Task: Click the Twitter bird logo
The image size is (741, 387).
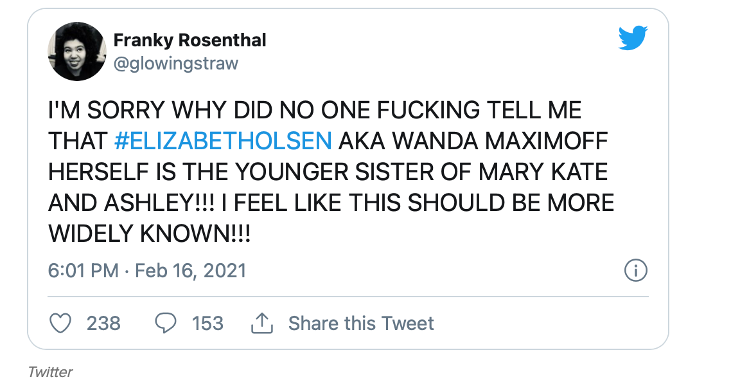Action: pos(633,38)
